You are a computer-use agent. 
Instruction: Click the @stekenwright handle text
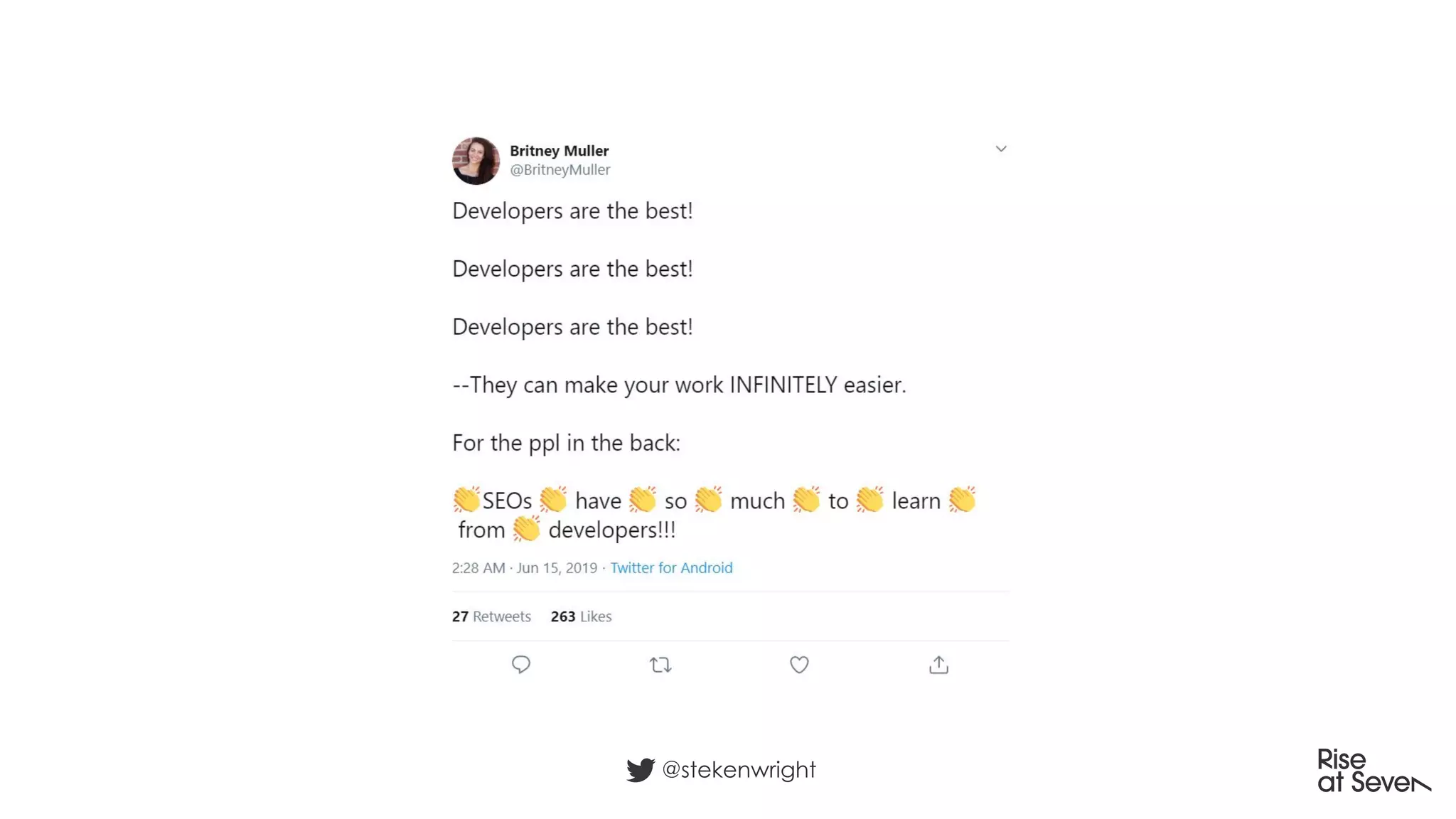coord(739,769)
